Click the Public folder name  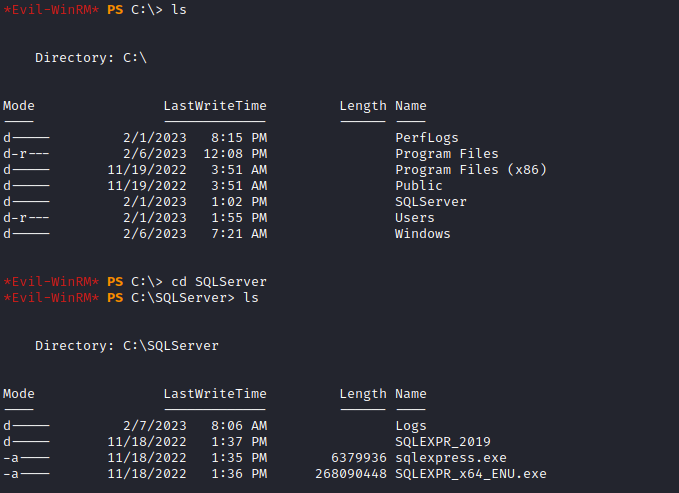pos(419,186)
